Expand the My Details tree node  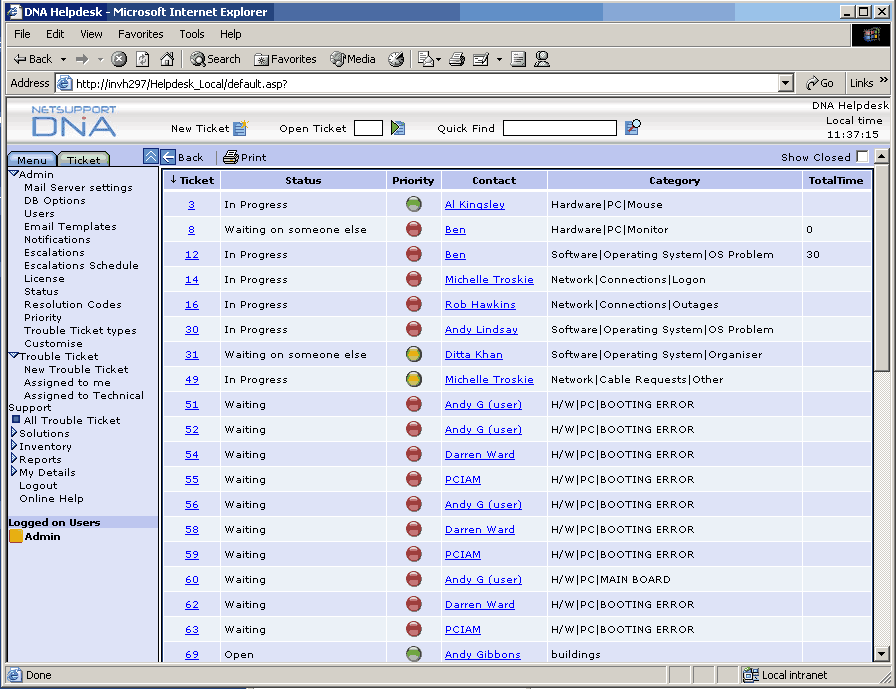pos(14,471)
